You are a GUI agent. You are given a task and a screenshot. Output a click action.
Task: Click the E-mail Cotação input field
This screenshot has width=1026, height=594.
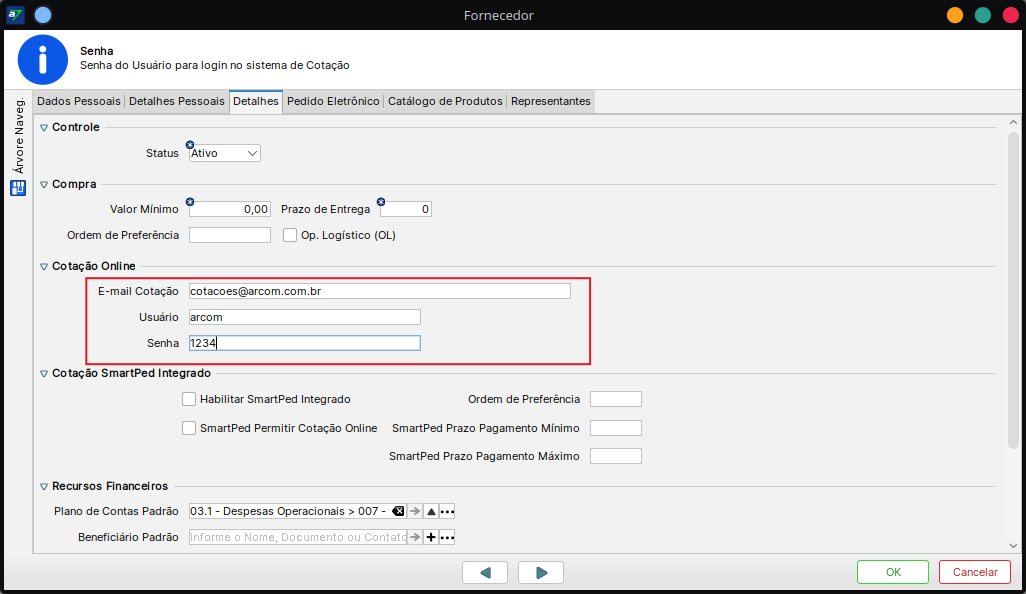[379, 291]
